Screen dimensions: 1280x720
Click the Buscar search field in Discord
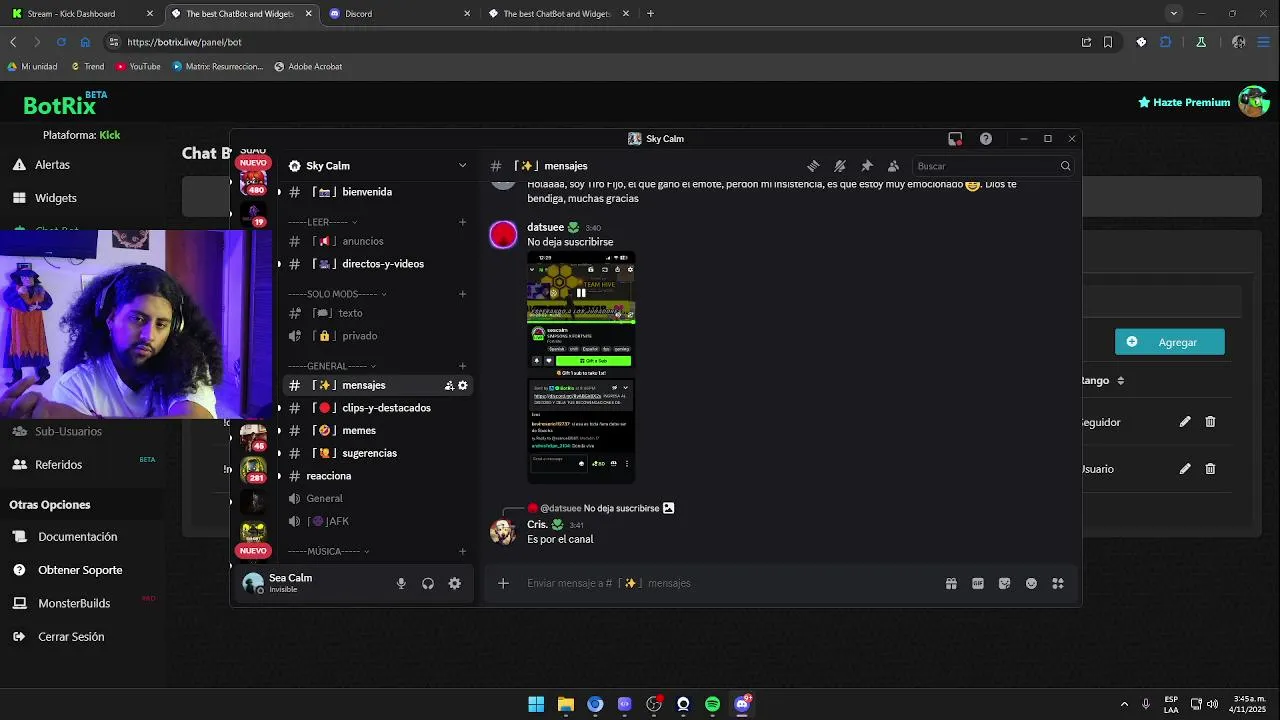point(993,166)
